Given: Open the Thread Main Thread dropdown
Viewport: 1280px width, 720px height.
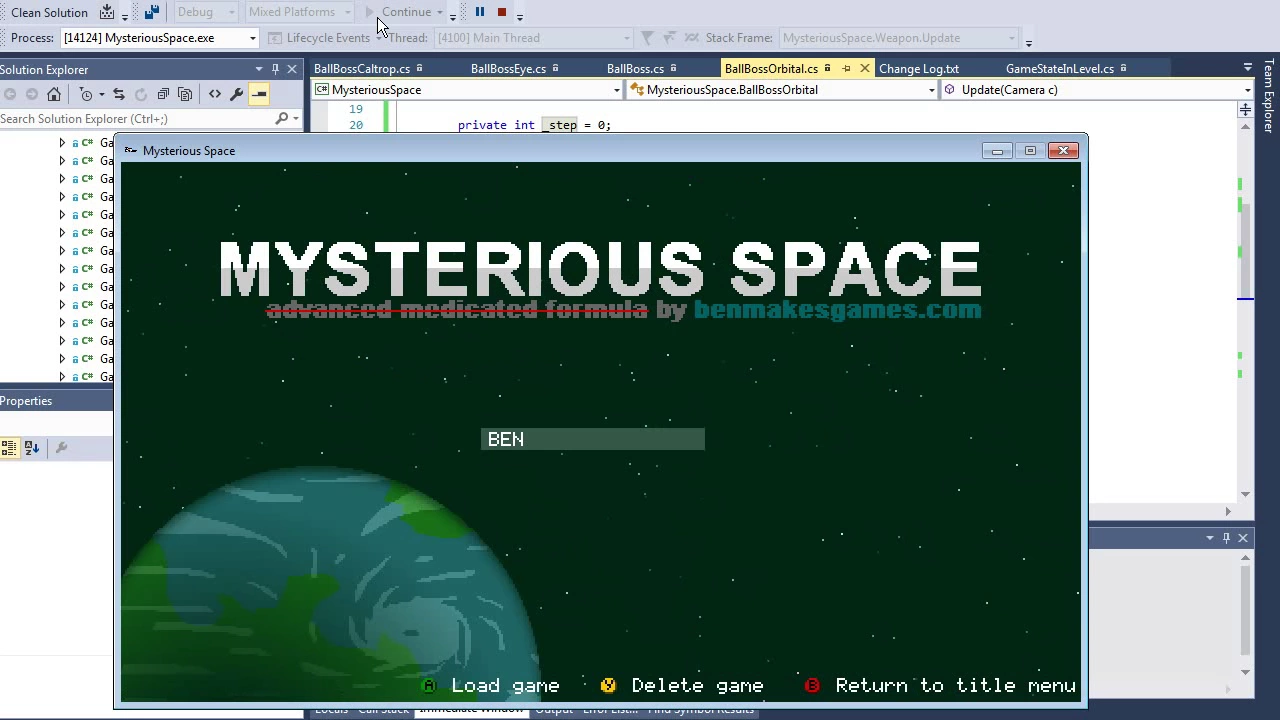Looking at the screenshot, I should pos(532,38).
